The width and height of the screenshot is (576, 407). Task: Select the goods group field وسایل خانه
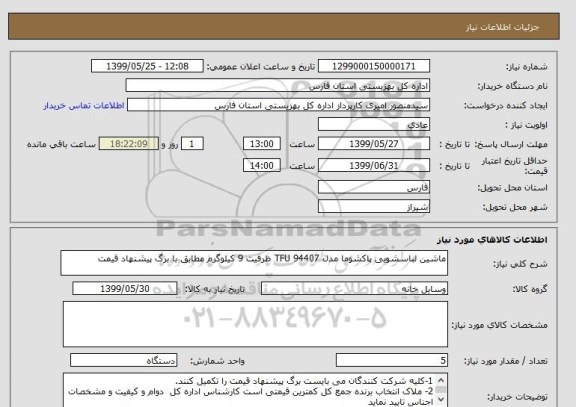click(x=354, y=289)
